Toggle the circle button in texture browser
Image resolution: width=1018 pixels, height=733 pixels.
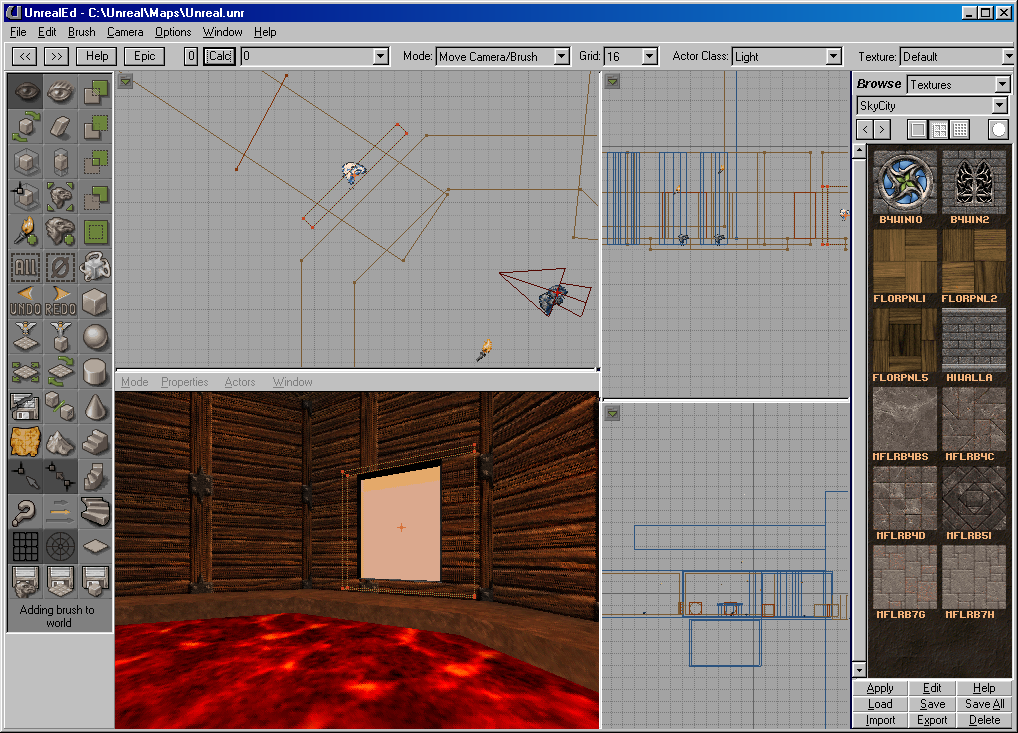click(999, 129)
